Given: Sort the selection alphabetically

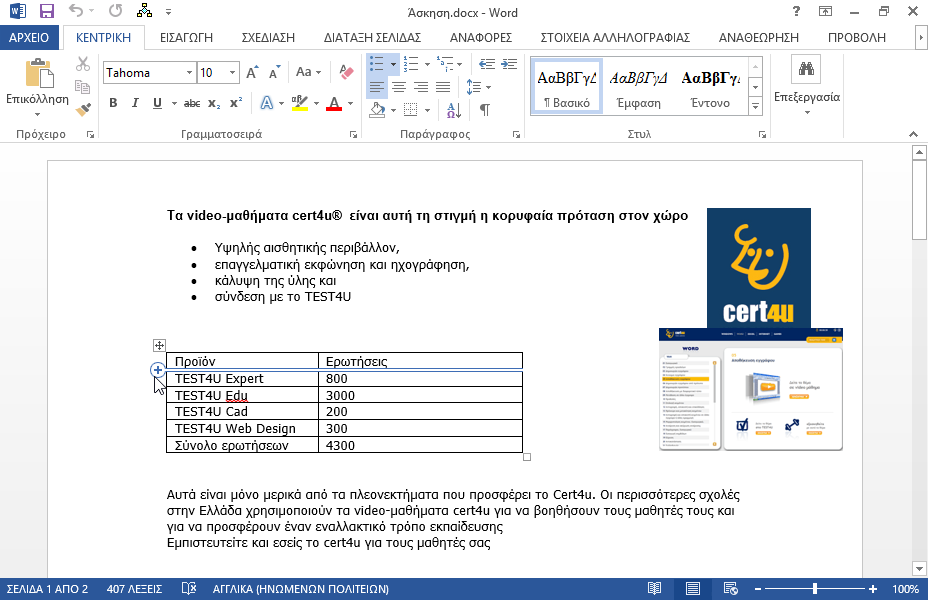Looking at the screenshot, I should click(454, 109).
